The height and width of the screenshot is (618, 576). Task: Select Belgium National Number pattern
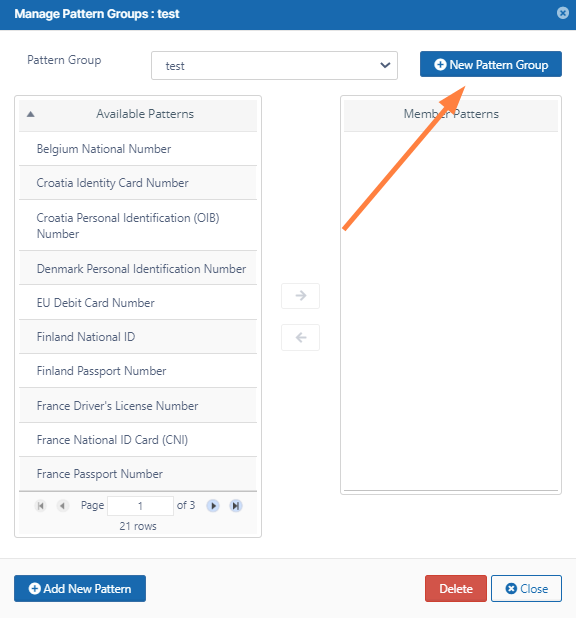tap(138, 149)
